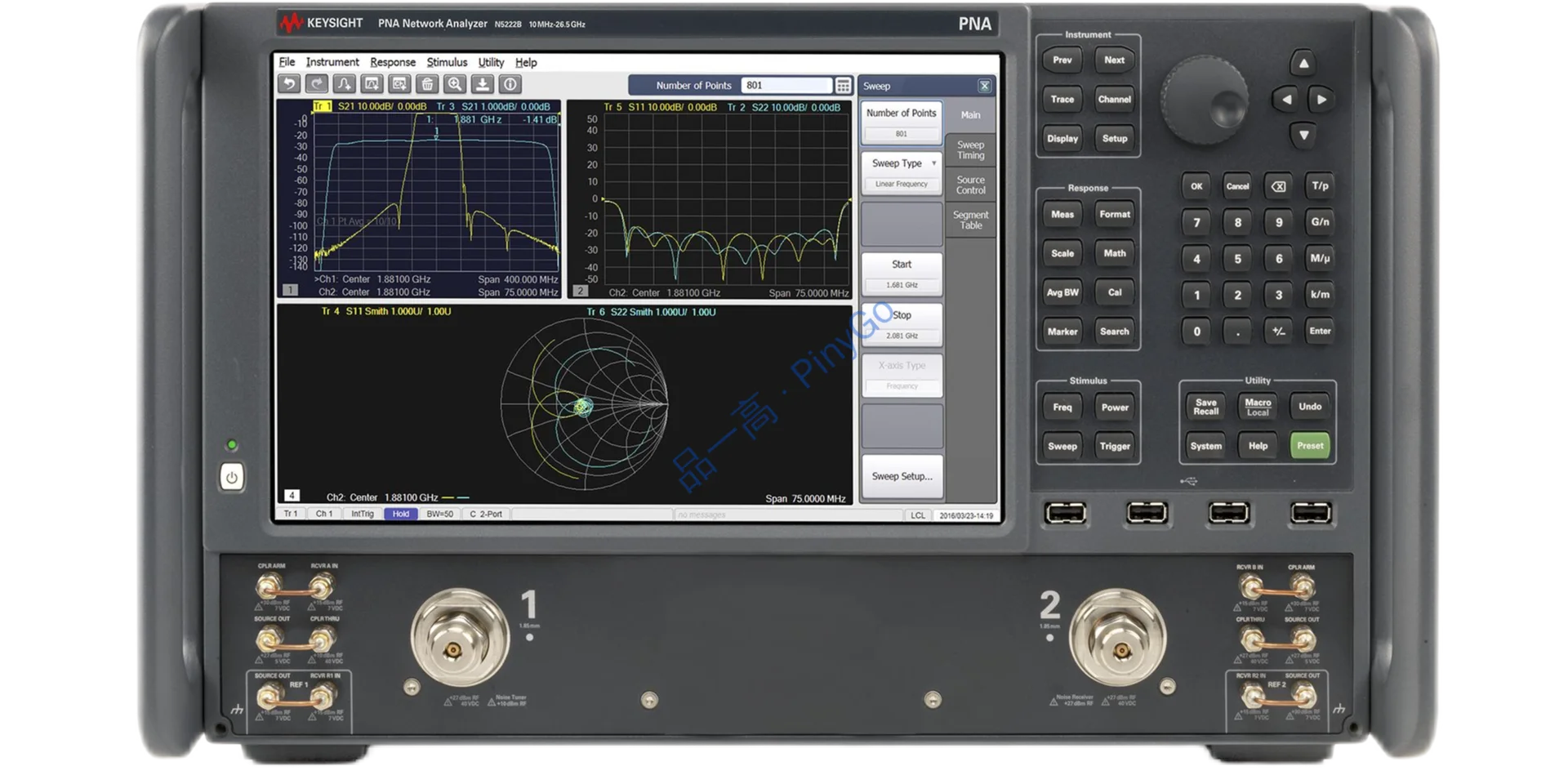Viewport: 1568px width, 784px height.
Task: Click the add window toolbar icon
Action: [x=372, y=84]
